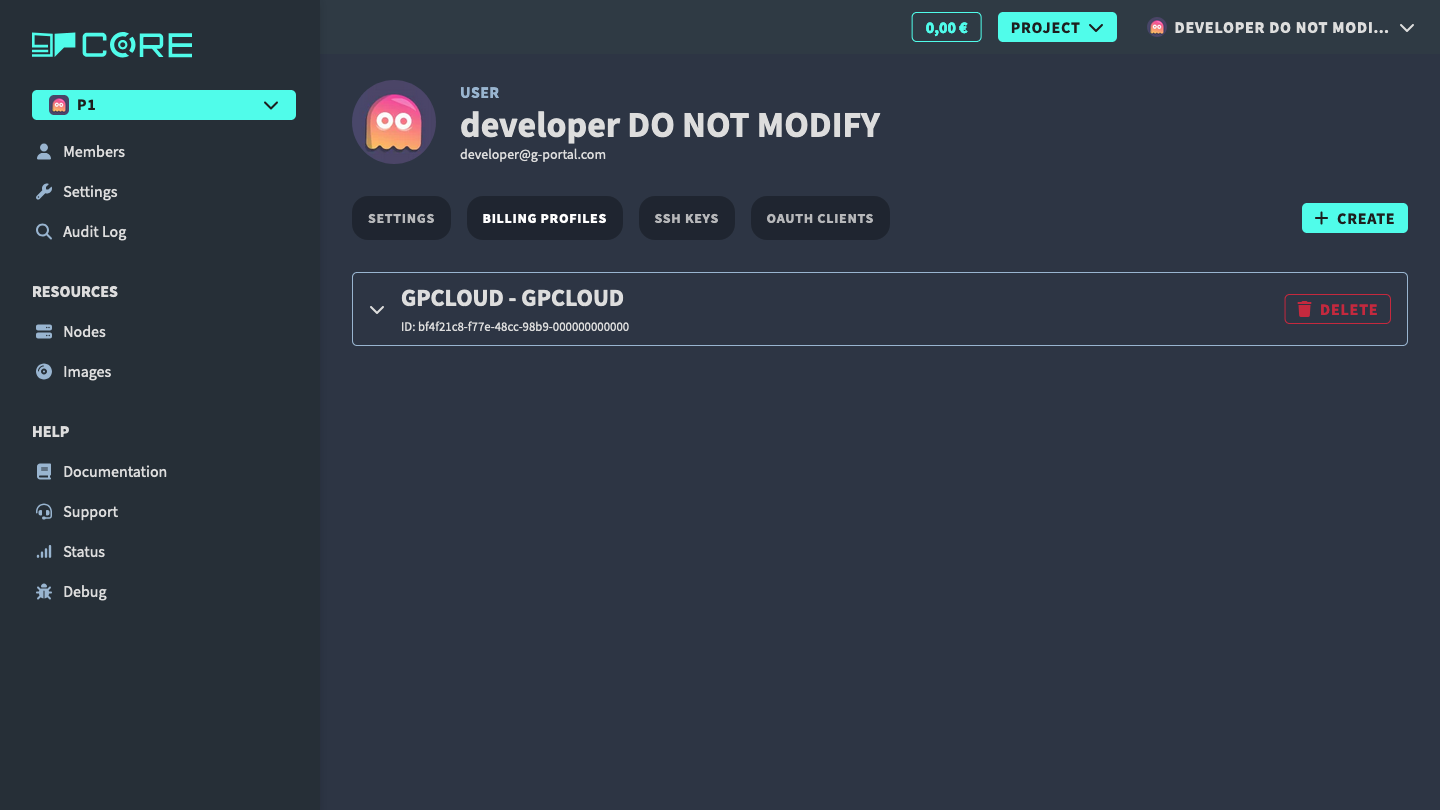Open the Members page
This screenshot has width=1440, height=810.
(x=94, y=152)
